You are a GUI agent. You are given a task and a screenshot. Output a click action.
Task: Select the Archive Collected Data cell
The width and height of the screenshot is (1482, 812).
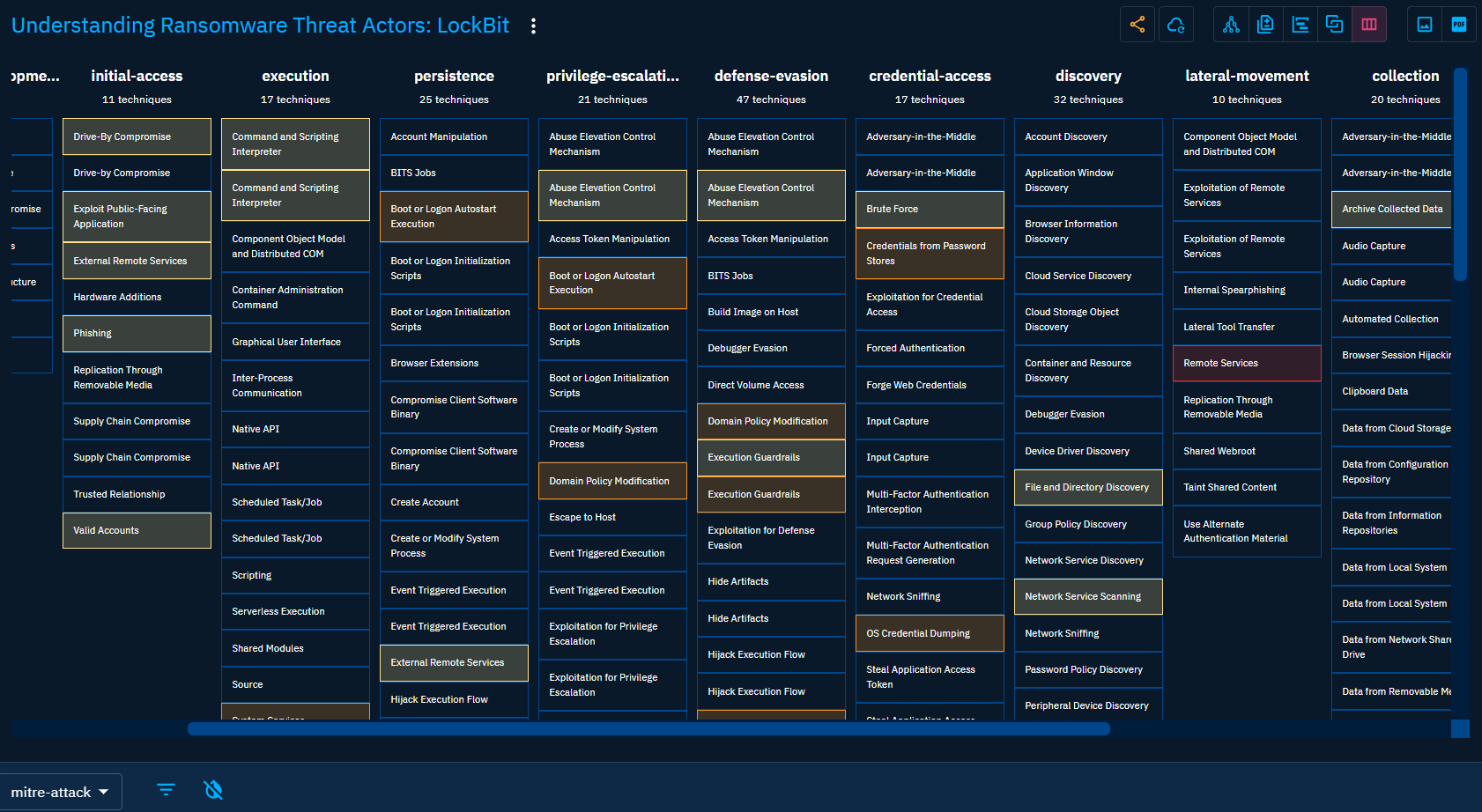(x=1390, y=210)
